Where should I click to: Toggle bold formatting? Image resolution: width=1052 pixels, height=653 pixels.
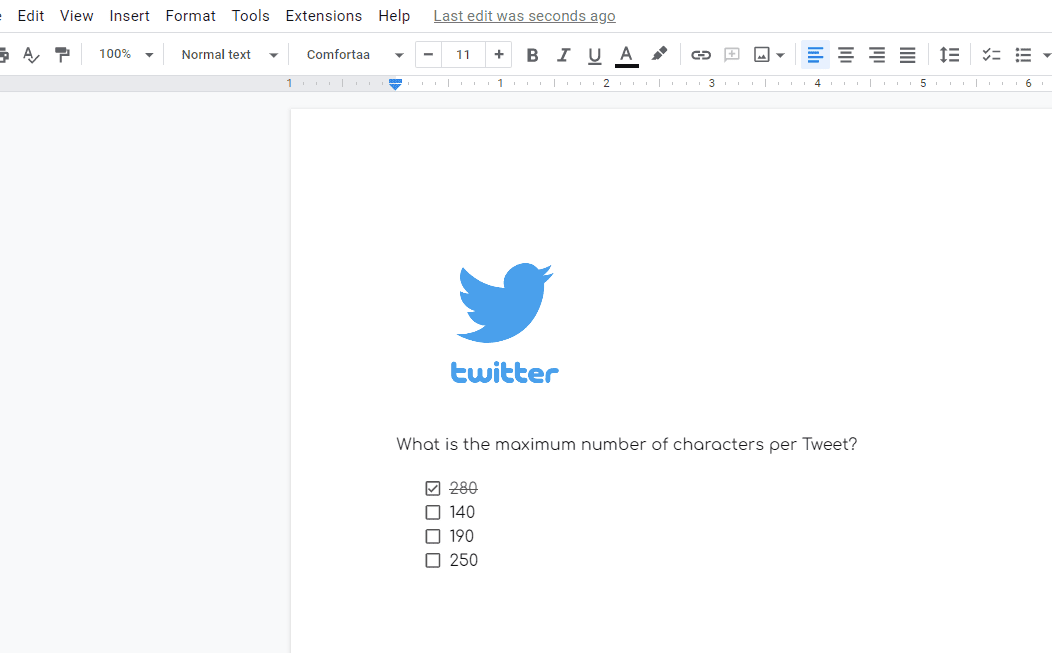[x=532, y=55]
